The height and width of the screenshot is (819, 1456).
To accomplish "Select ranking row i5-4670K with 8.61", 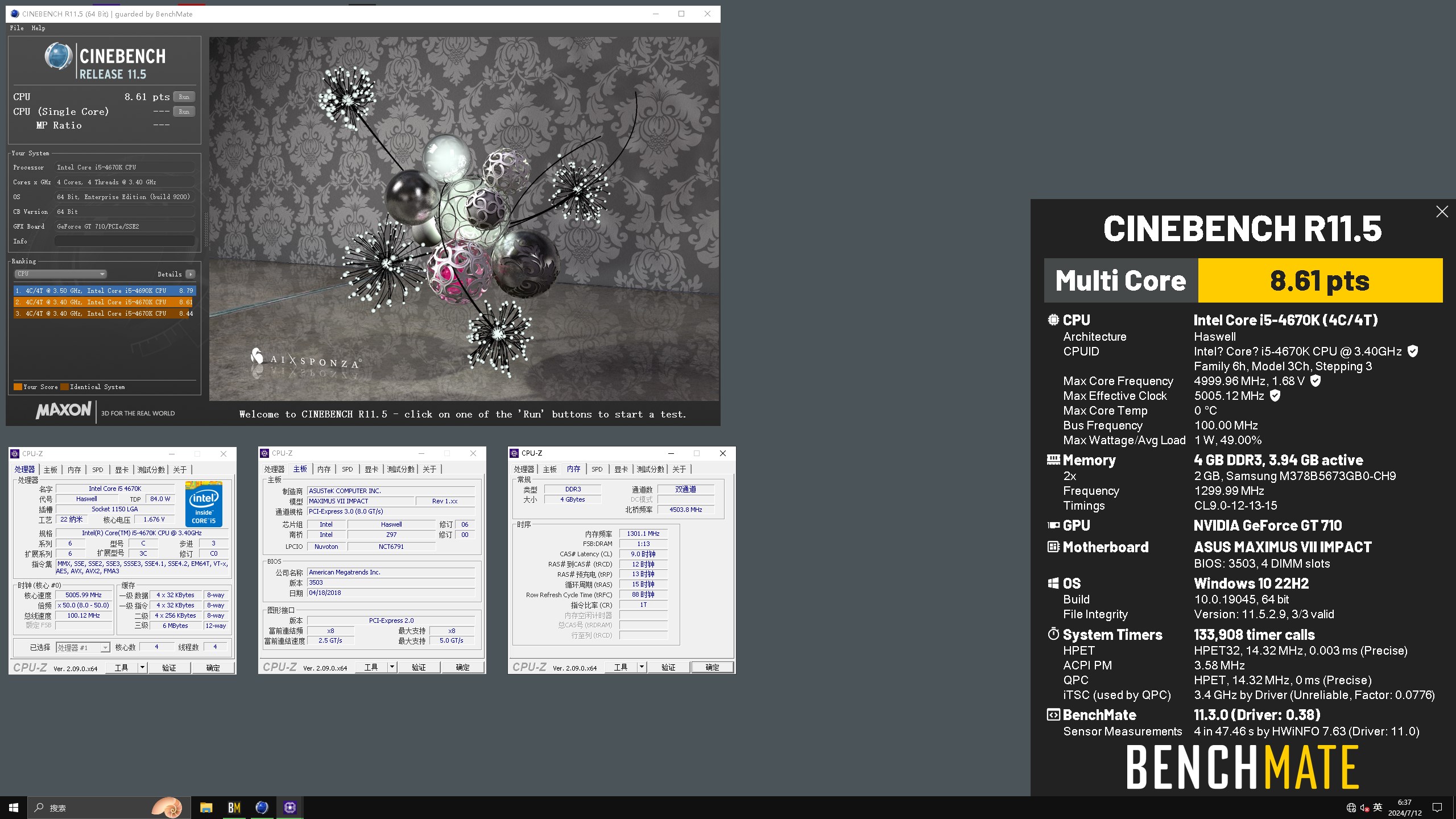I will [104, 302].
